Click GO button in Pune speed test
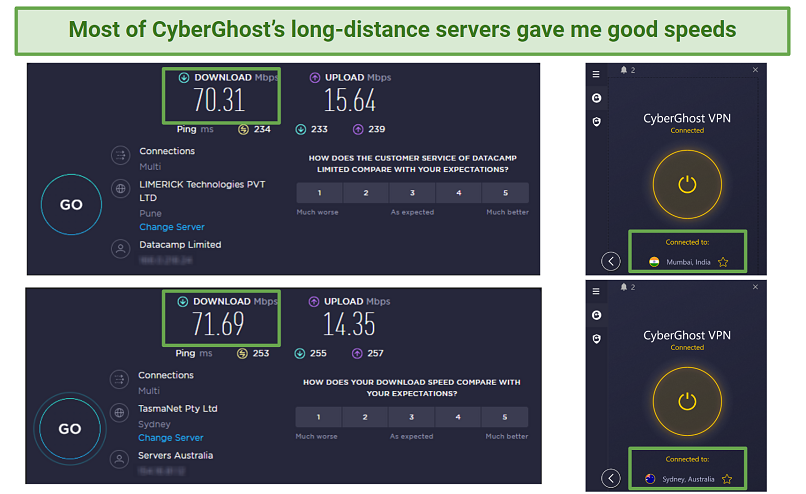 71,205
